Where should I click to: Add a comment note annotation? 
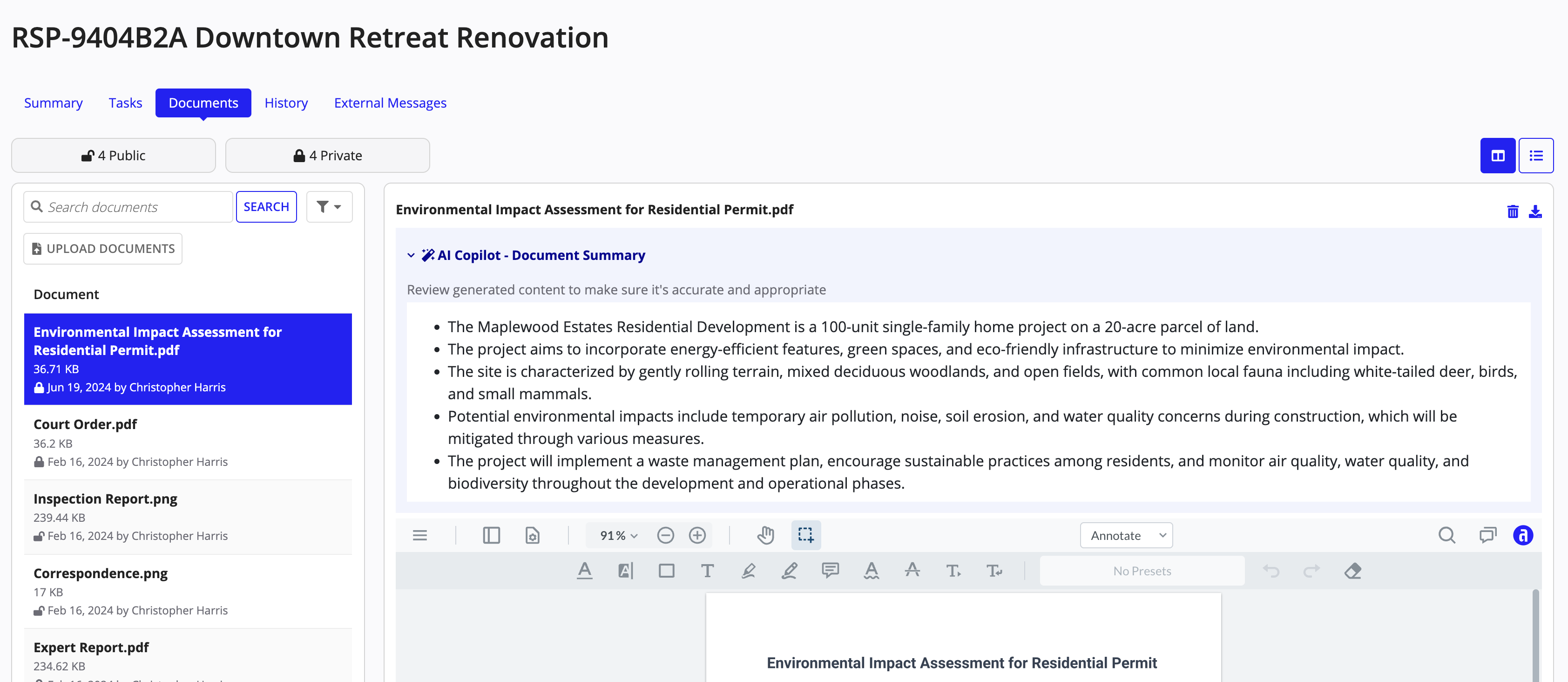(830, 571)
